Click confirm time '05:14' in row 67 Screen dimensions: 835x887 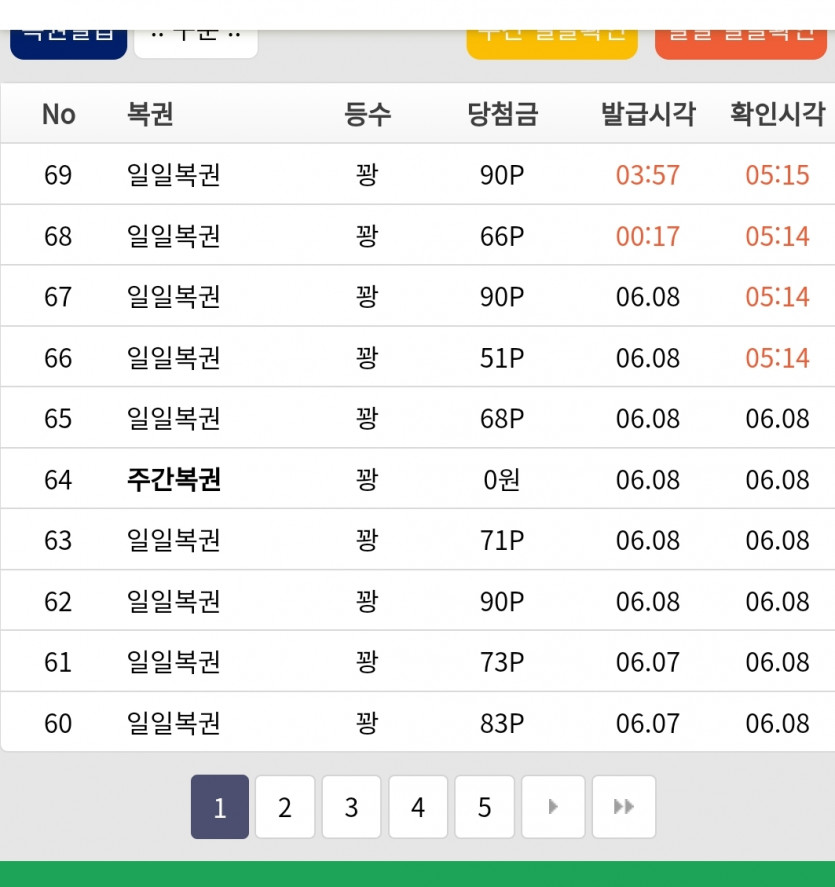777,297
